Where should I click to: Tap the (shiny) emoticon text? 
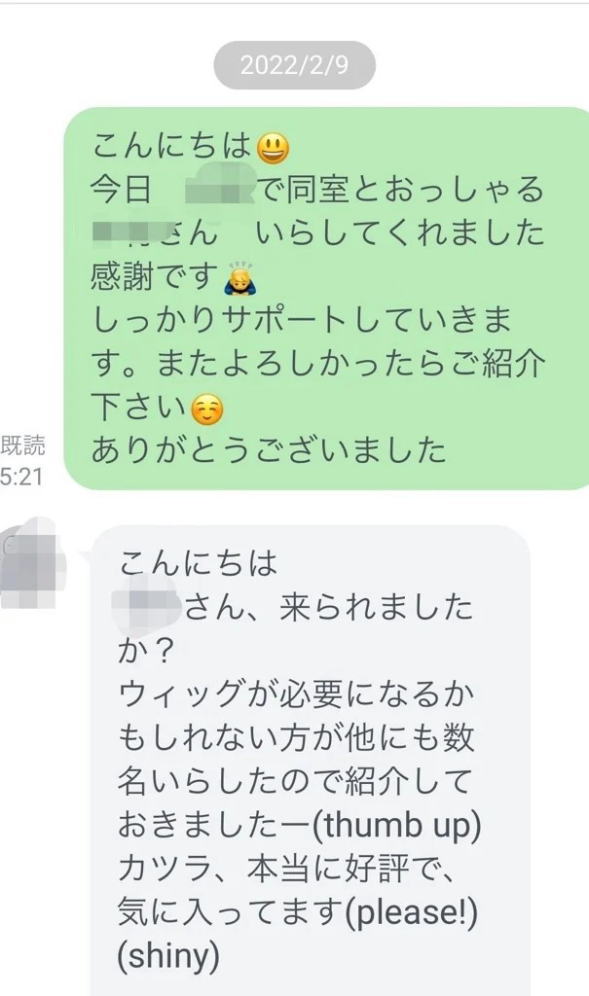pos(168,956)
